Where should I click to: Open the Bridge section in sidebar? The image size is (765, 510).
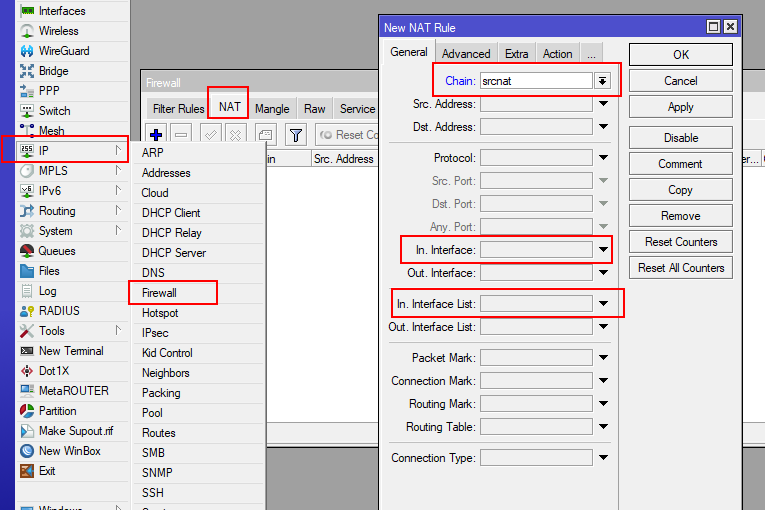tap(53, 71)
